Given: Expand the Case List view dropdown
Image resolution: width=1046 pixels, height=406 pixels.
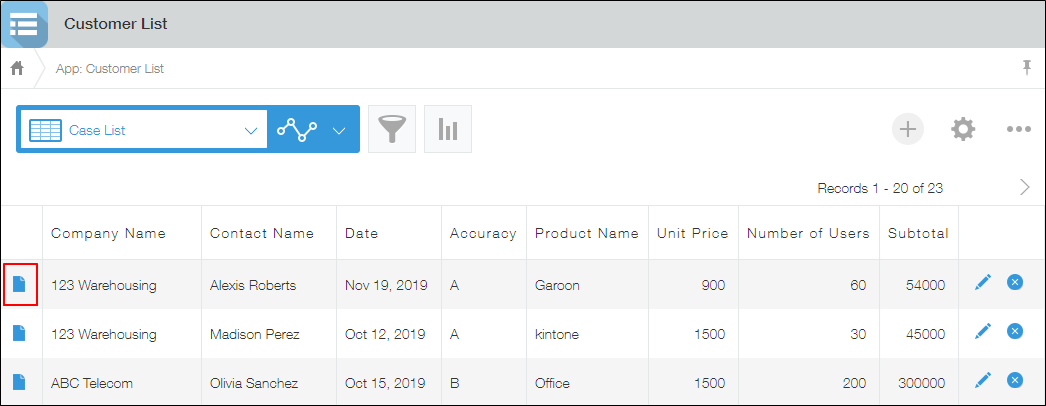Looking at the screenshot, I should pyautogui.click(x=250, y=130).
